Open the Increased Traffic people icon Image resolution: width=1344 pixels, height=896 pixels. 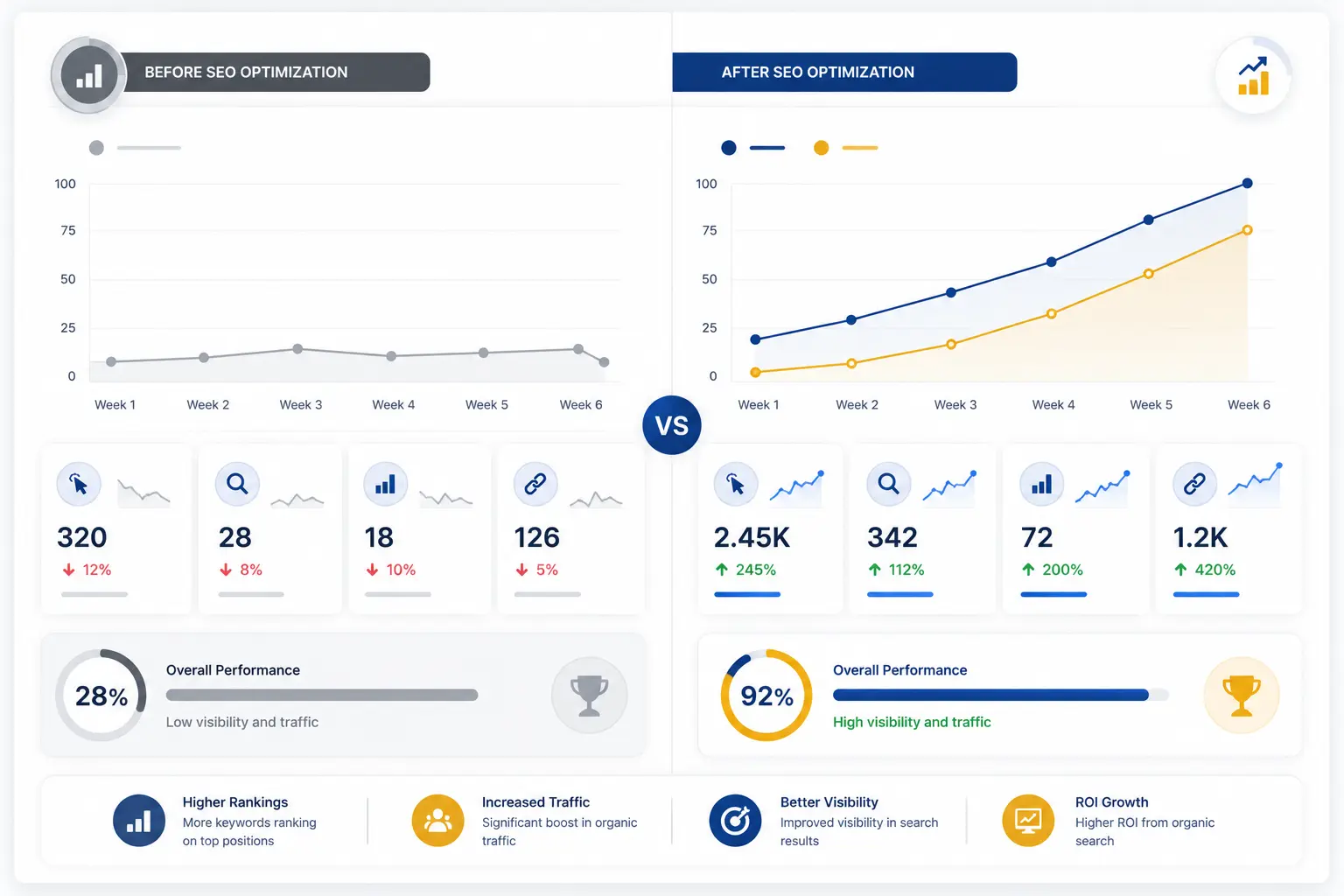[437, 821]
